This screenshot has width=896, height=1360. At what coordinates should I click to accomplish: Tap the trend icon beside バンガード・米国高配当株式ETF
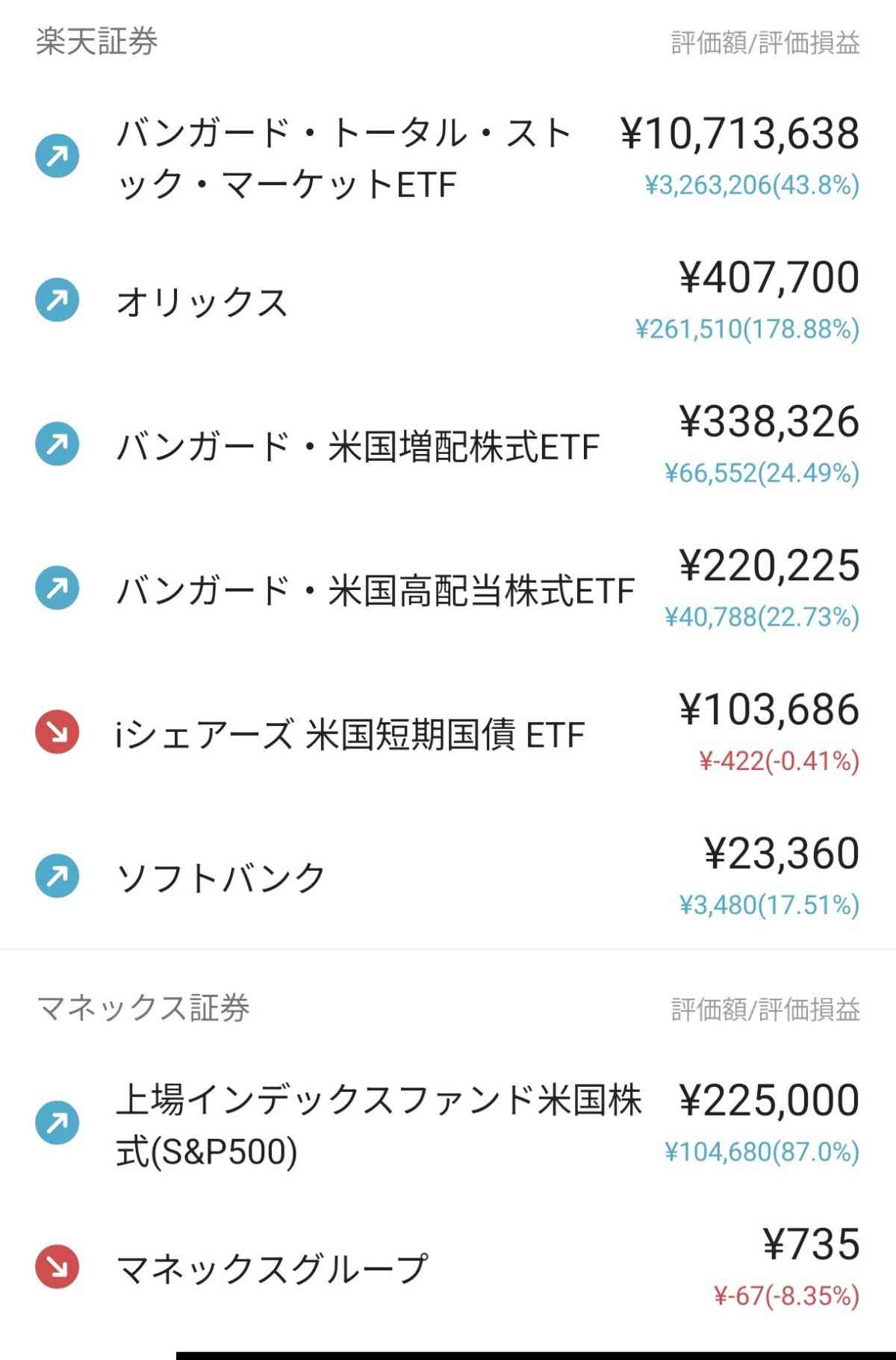pos(57,589)
